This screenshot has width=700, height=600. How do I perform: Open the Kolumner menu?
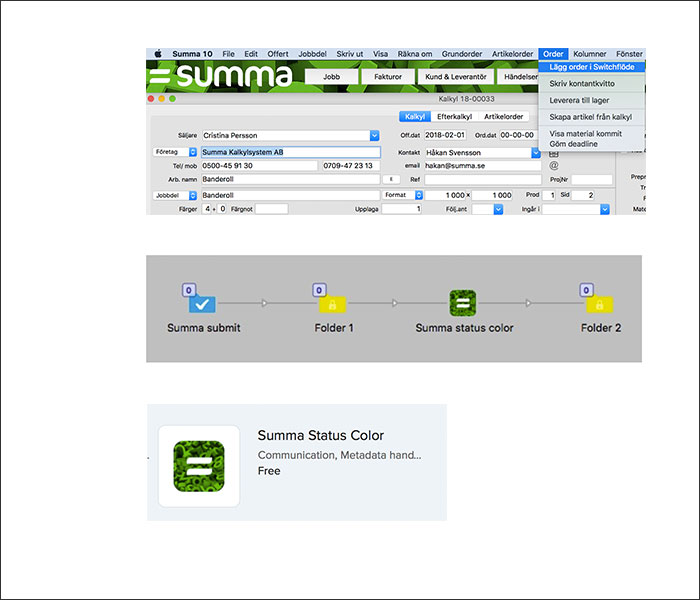pyautogui.click(x=589, y=54)
